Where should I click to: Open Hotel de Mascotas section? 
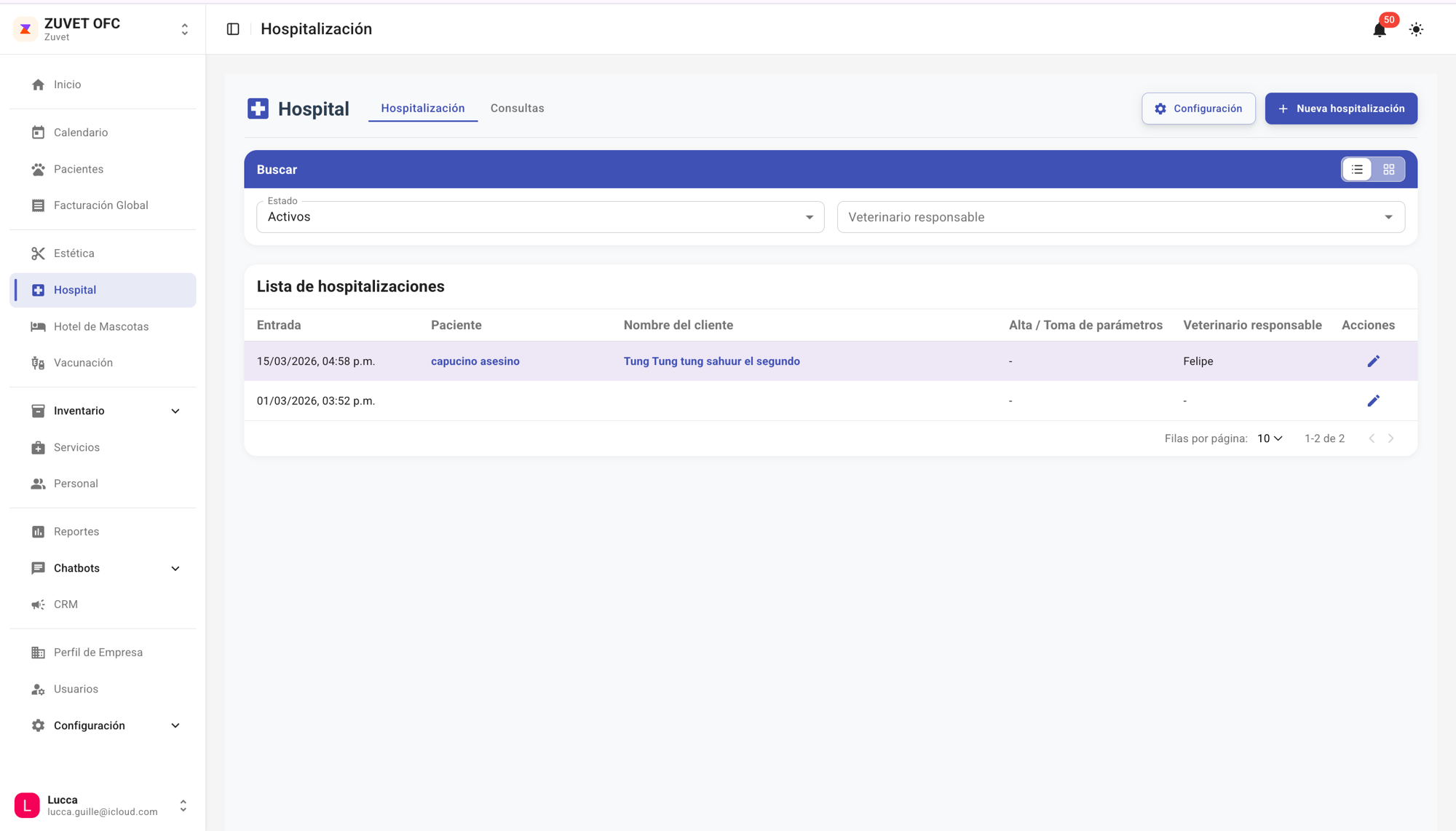click(103, 326)
